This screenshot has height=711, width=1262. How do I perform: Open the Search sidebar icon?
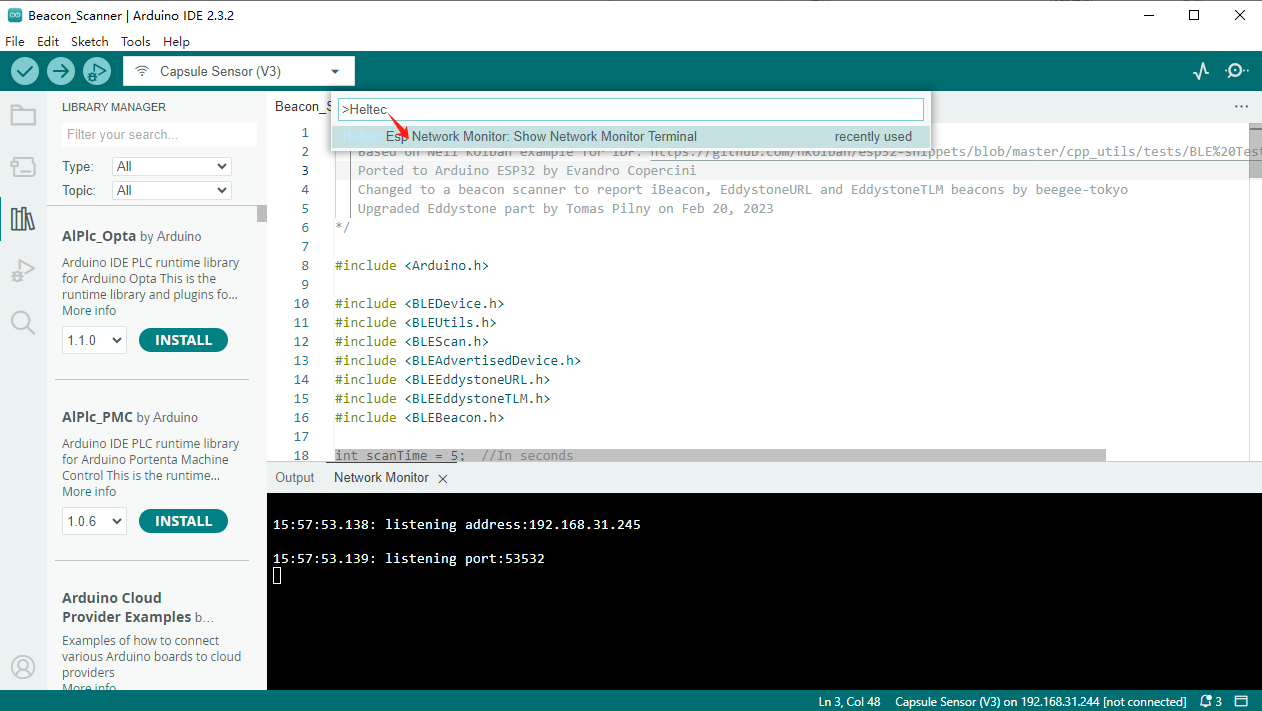[23, 322]
